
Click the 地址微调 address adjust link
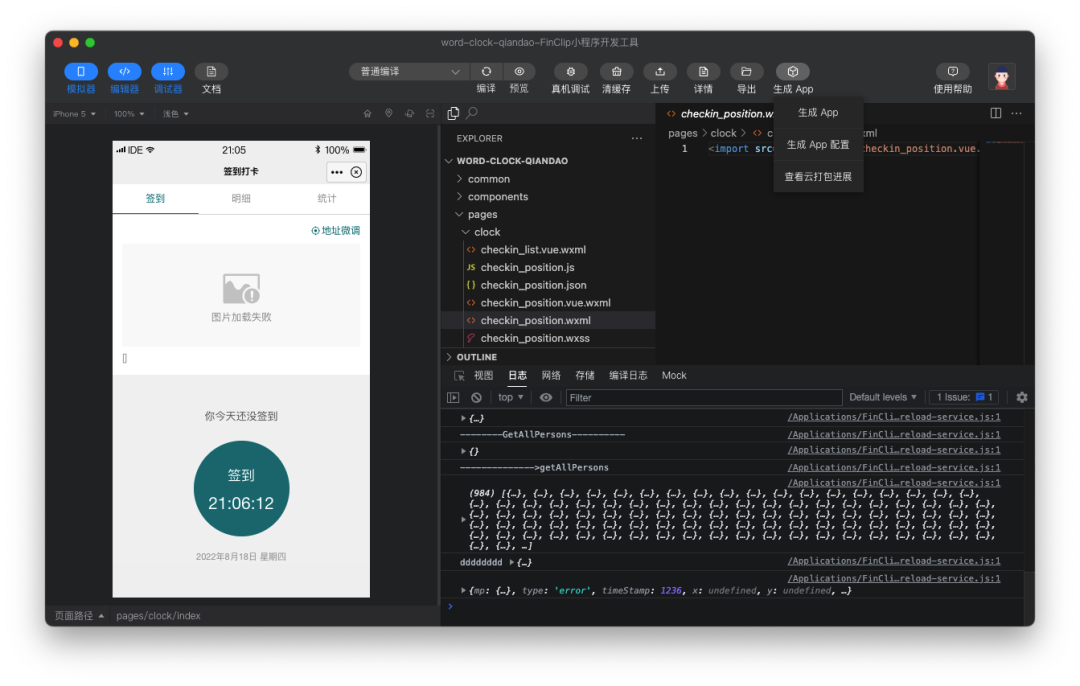336,230
